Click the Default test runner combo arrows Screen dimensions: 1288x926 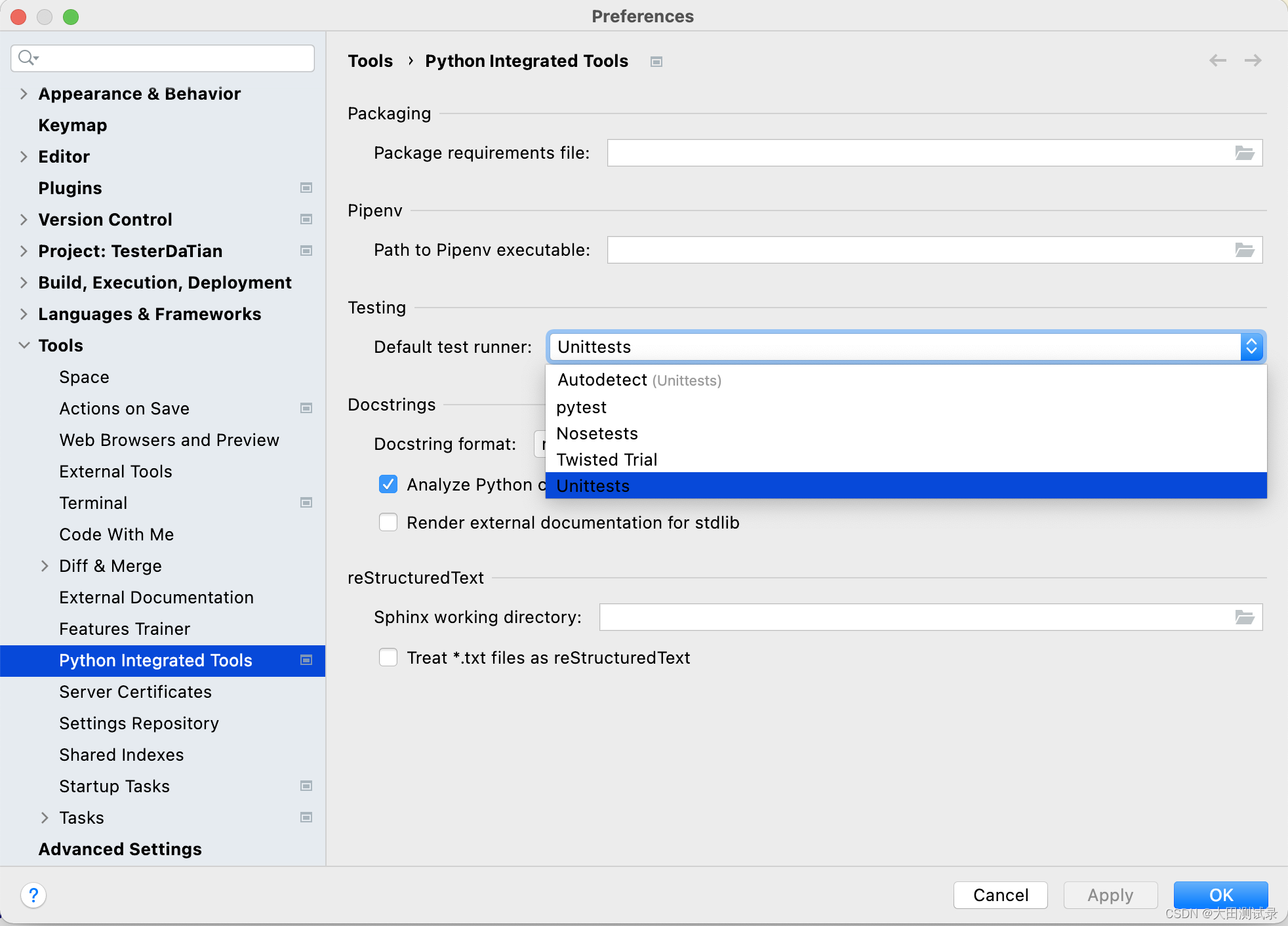click(1251, 347)
